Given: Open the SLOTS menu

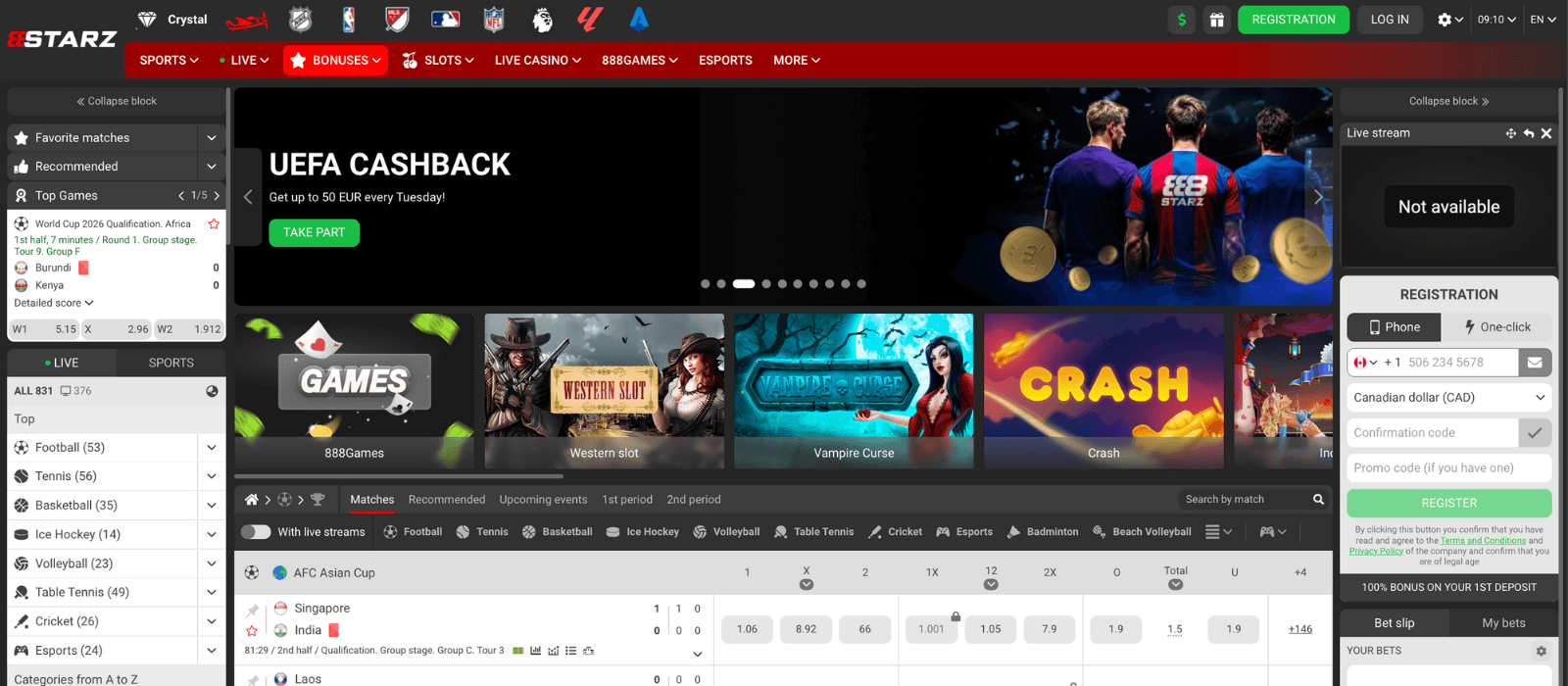Looking at the screenshot, I should [437, 61].
